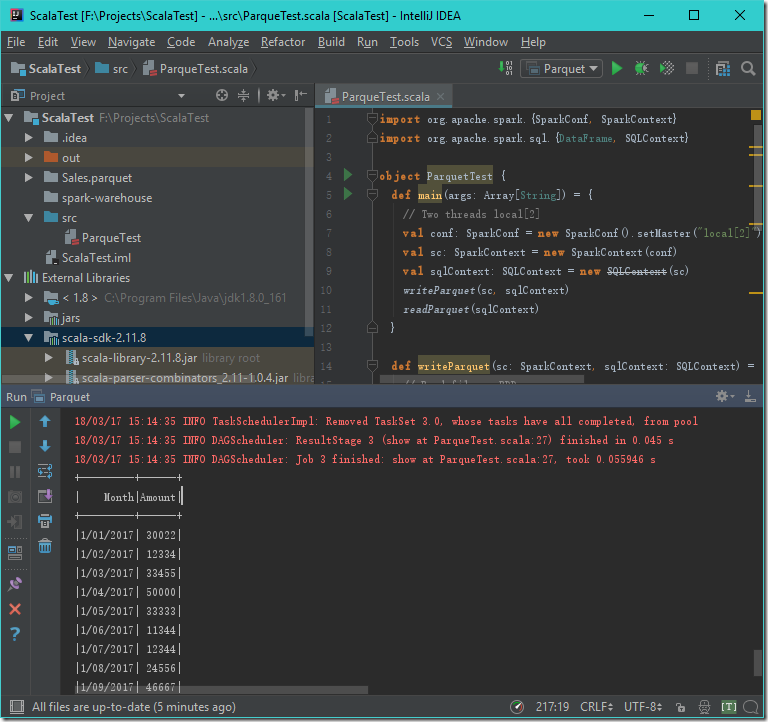
Task: Click the trash icon to clear console output
Action: click(x=45, y=546)
